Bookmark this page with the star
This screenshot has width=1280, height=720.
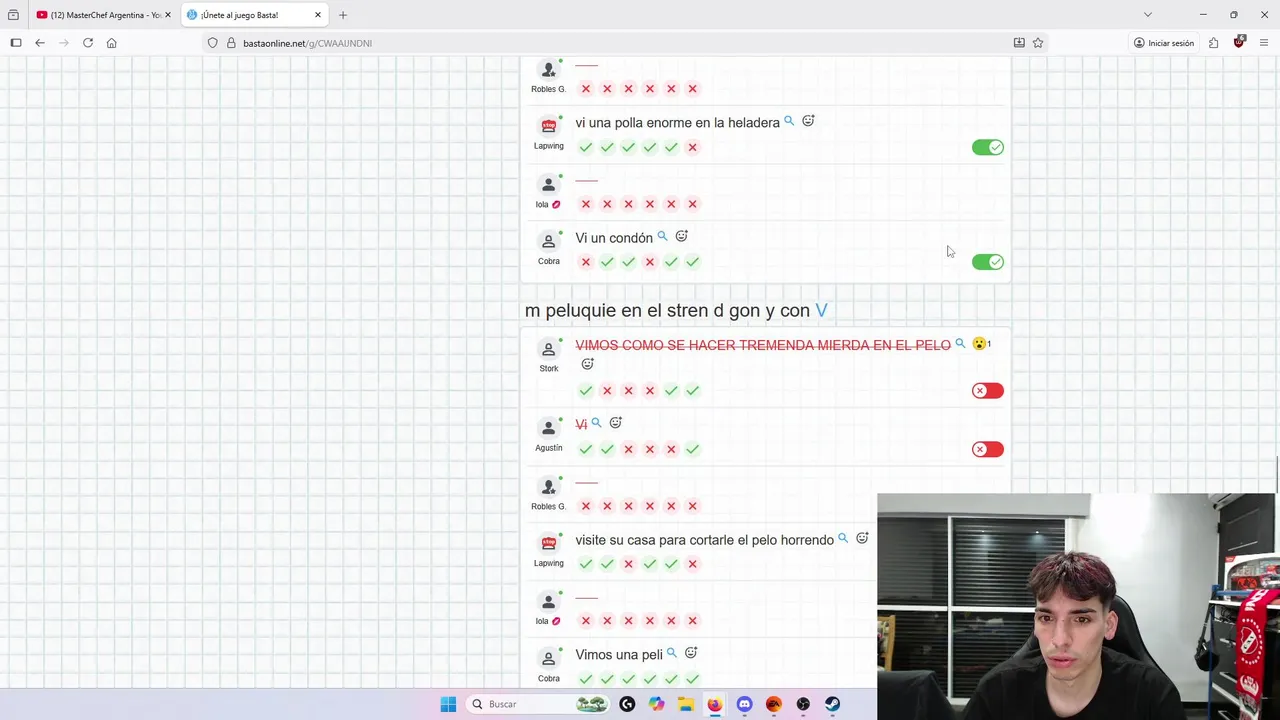[x=1038, y=43]
